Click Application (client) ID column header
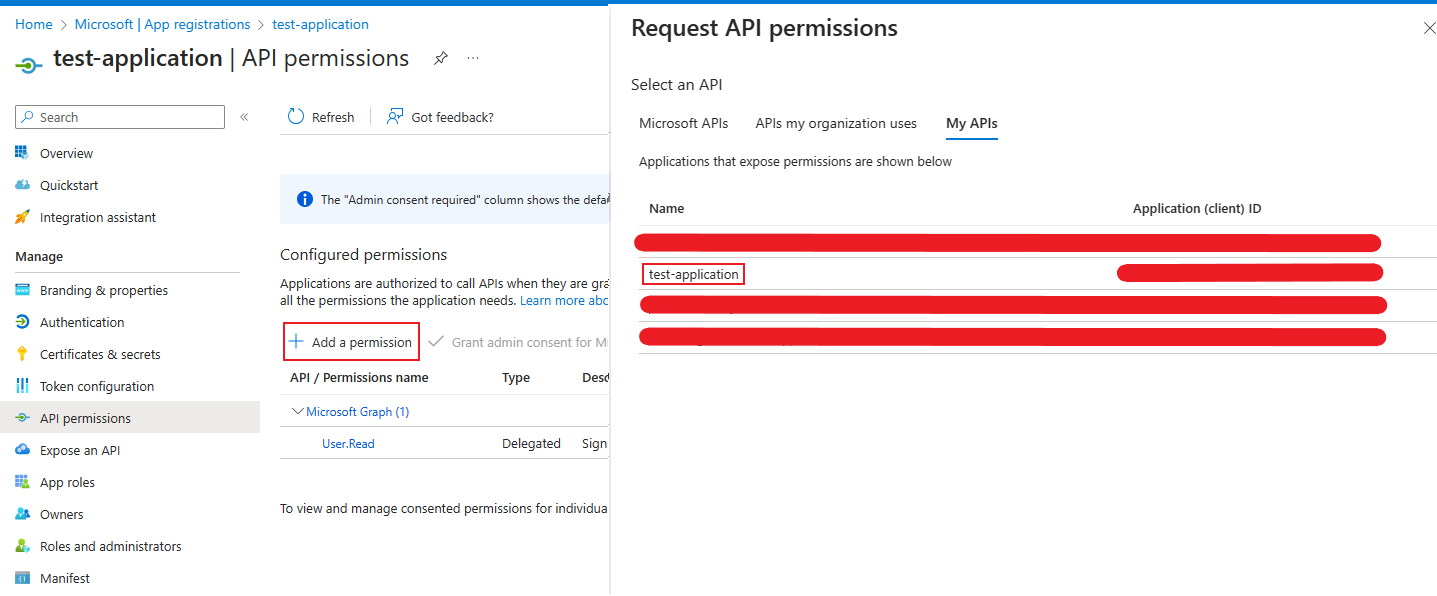Viewport: 1437px width, 596px height. coord(1197,208)
